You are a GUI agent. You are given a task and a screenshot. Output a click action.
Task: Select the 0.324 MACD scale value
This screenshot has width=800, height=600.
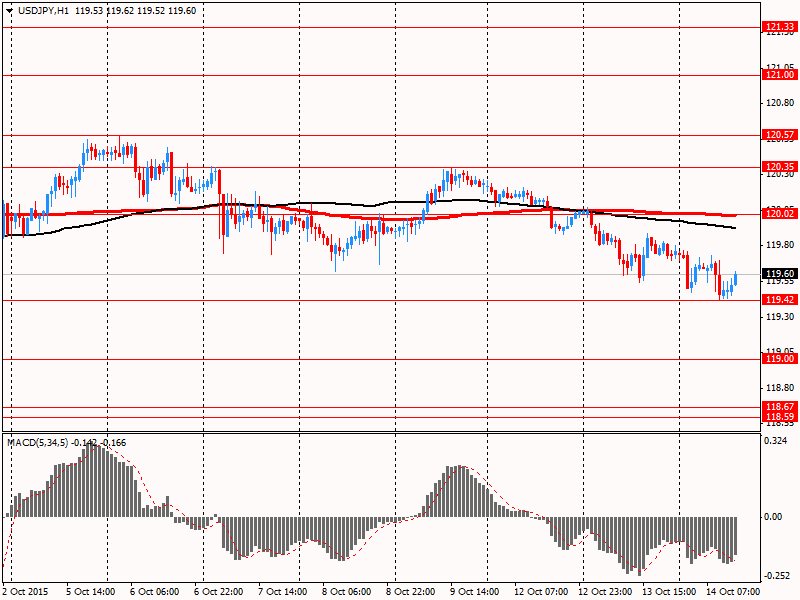click(776, 440)
